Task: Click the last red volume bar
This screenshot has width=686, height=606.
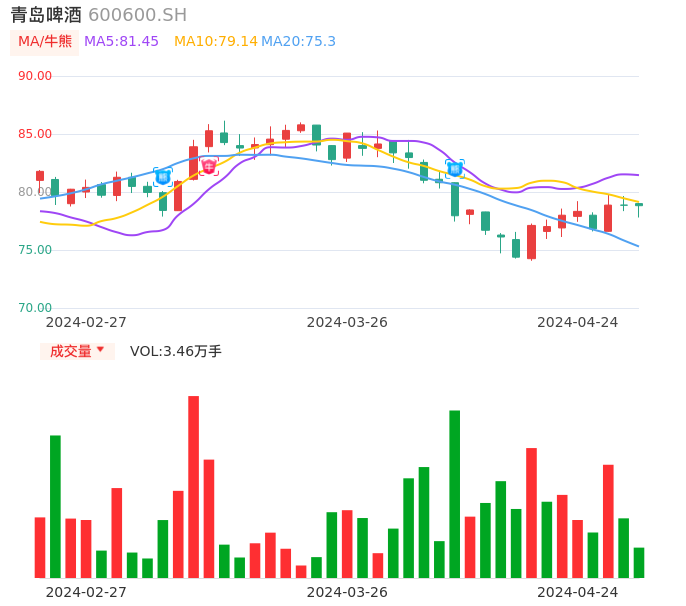Action: (x=608, y=521)
